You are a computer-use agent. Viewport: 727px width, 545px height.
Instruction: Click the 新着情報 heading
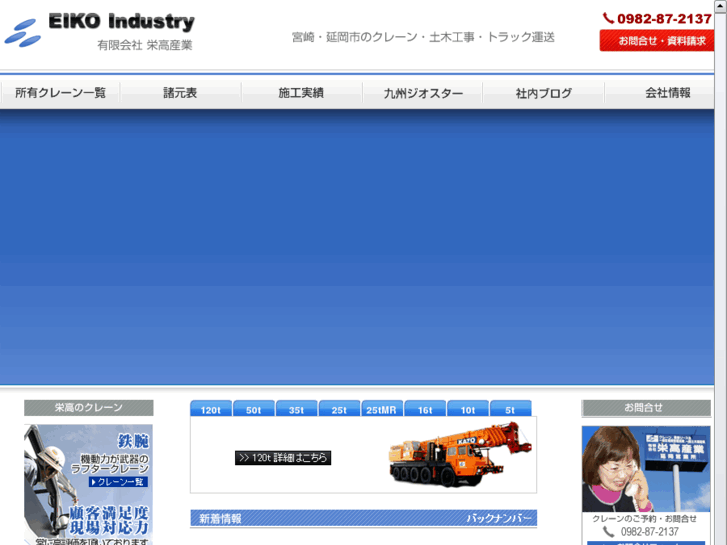[220, 518]
